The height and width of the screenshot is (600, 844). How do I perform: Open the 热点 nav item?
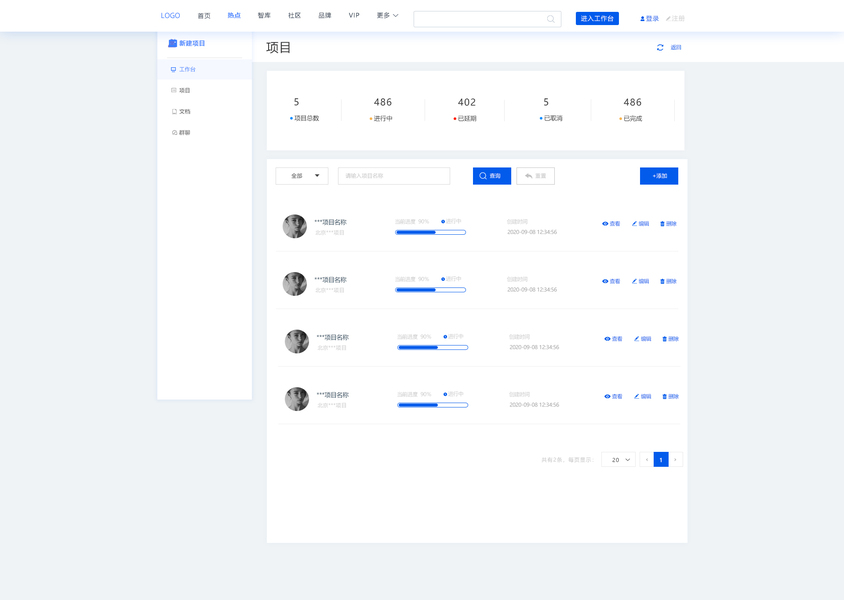234,16
